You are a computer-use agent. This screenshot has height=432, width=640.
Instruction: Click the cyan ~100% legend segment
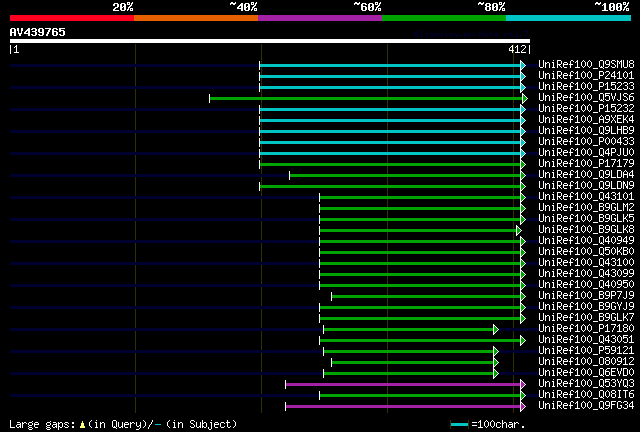(x=569, y=18)
